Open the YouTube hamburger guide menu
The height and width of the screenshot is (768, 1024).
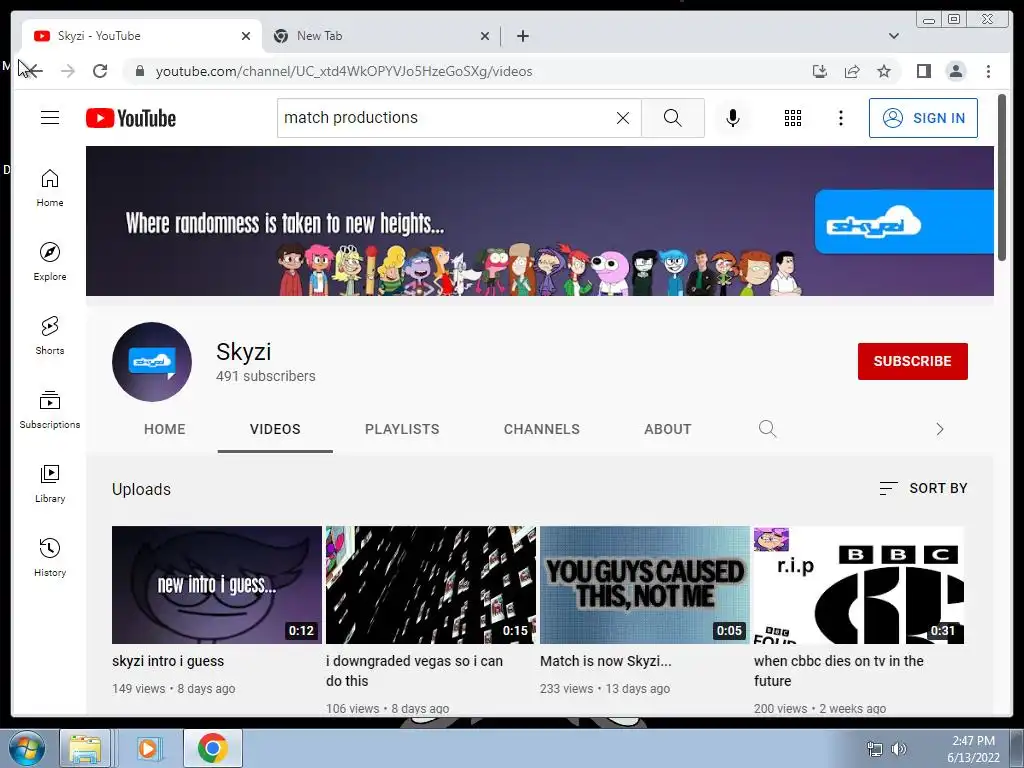(50, 118)
